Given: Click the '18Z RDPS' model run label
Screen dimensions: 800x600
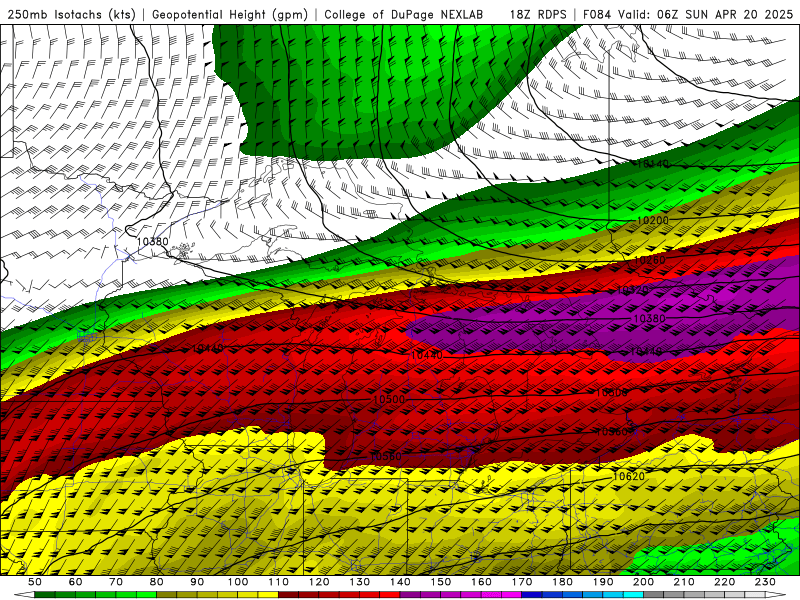Looking at the screenshot, I should (x=538, y=14).
